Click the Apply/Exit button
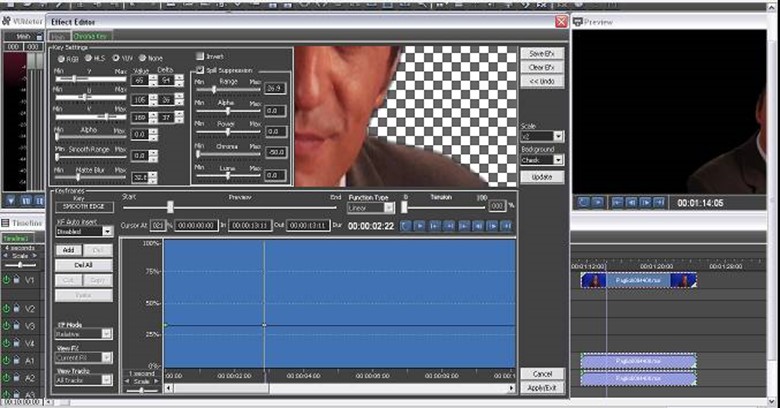This screenshot has height=408, width=780. (x=542, y=388)
